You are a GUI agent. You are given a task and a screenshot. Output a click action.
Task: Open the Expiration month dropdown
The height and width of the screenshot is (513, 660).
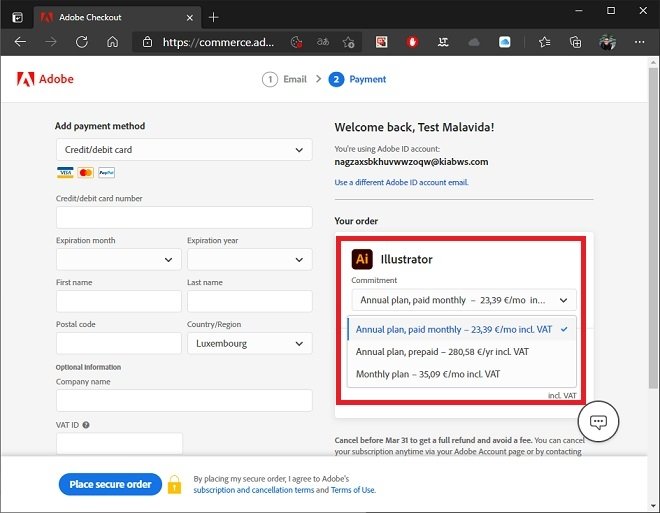pyautogui.click(x=119, y=259)
